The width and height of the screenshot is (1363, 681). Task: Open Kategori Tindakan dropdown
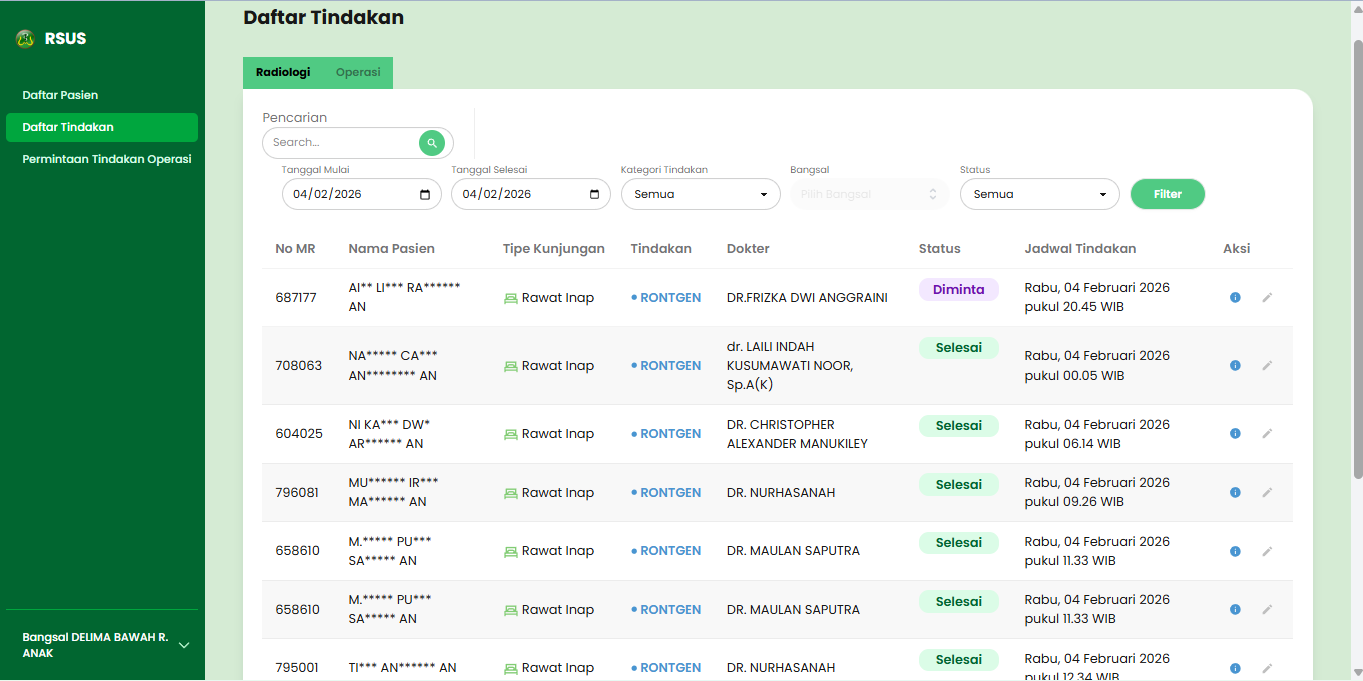pyautogui.click(x=700, y=194)
